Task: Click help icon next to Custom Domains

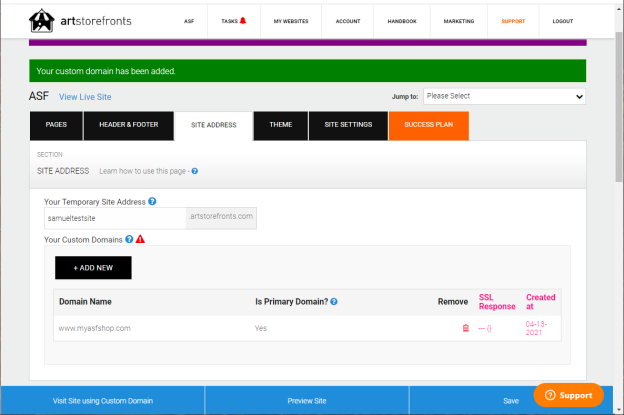Action: pos(129,240)
